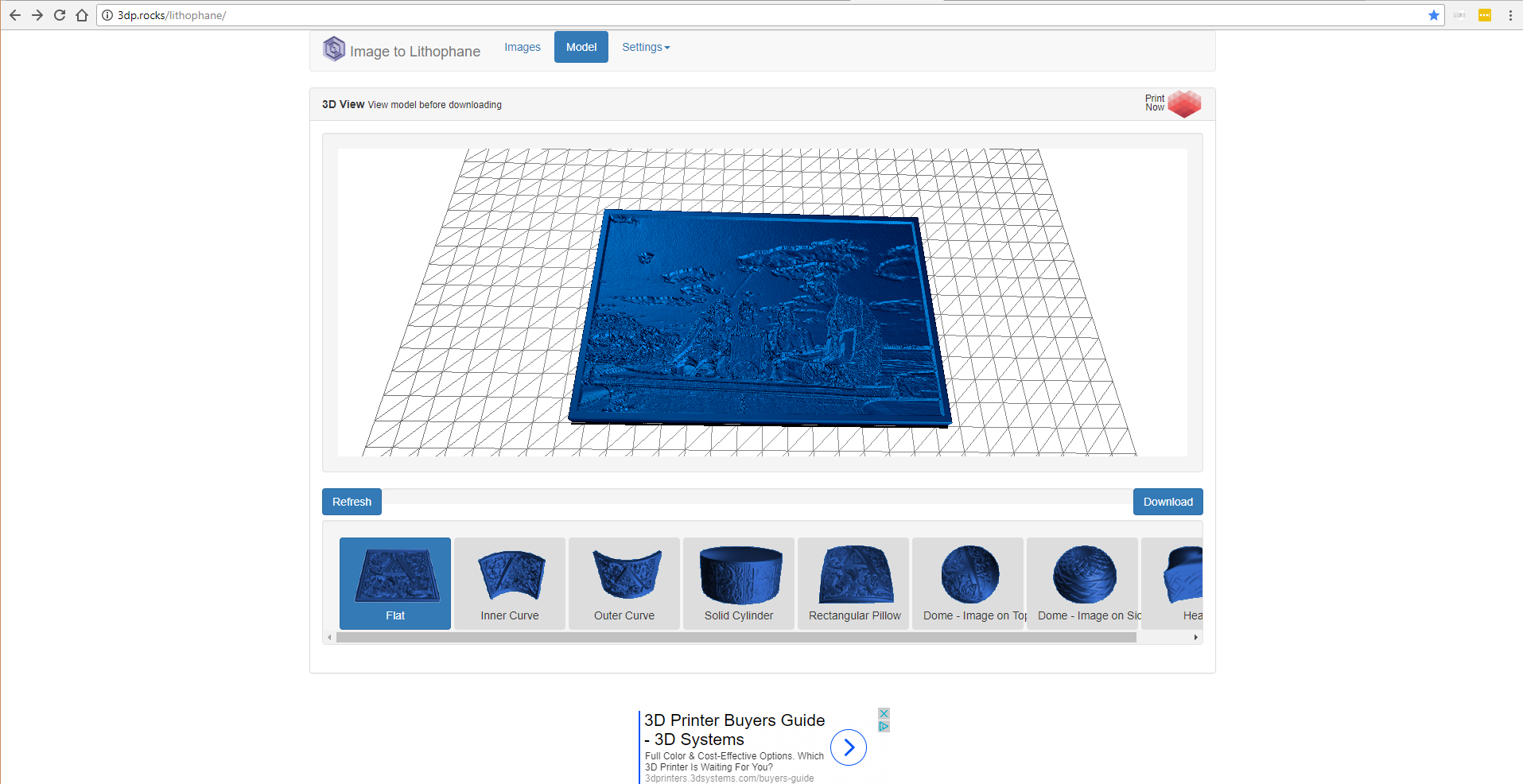Choose the partially visible Heart shape

tap(1172, 584)
